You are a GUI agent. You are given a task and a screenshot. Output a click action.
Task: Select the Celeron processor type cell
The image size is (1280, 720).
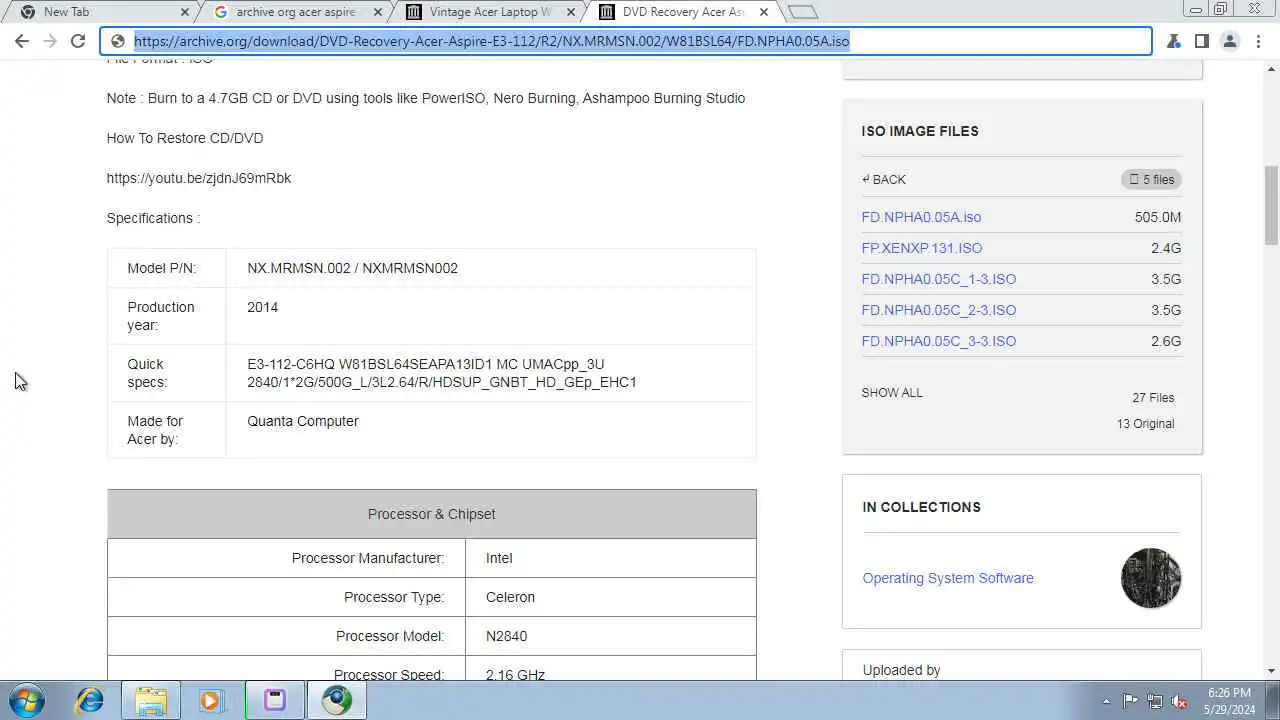click(x=611, y=597)
